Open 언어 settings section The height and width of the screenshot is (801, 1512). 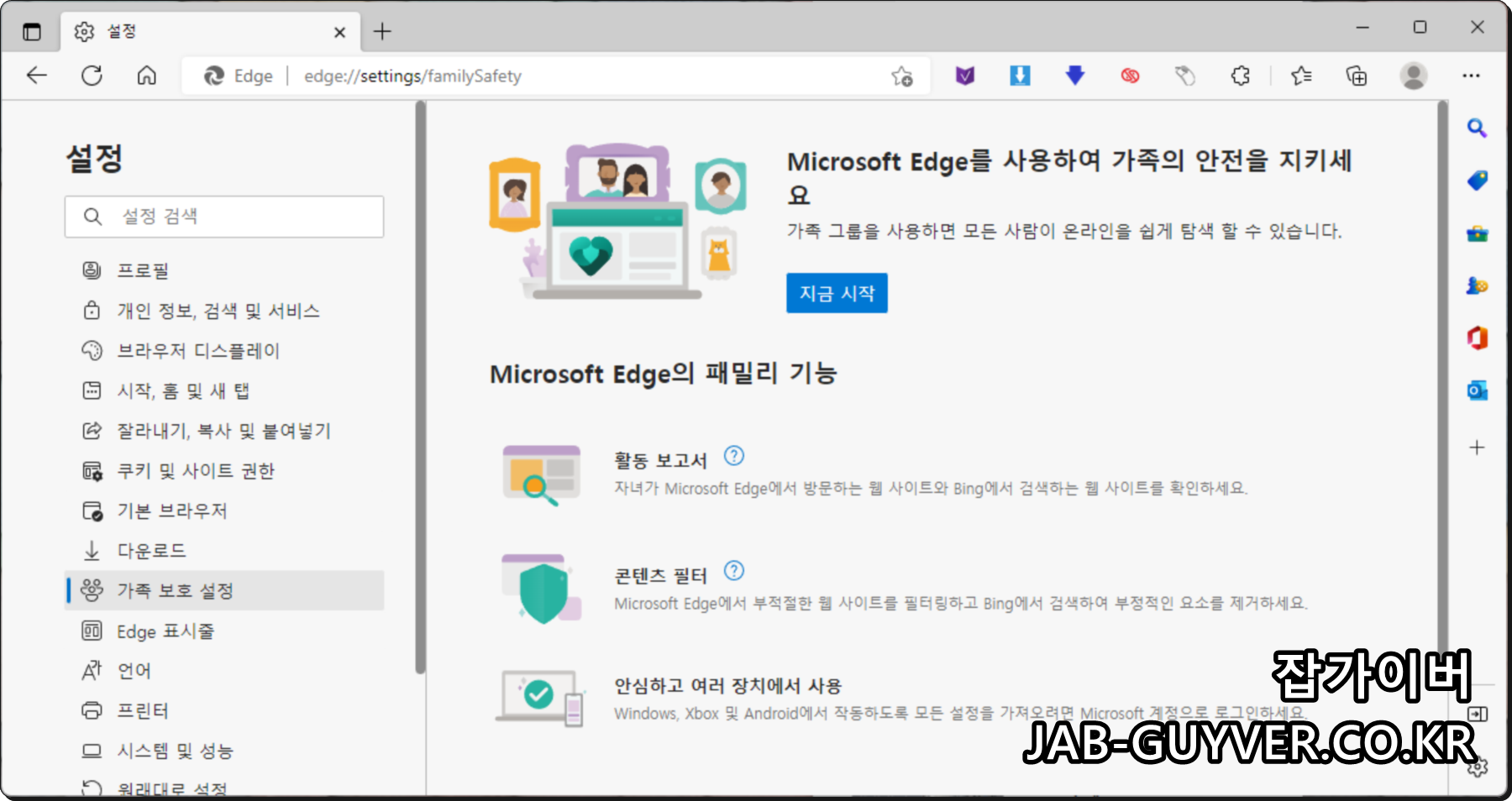coord(224,670)
